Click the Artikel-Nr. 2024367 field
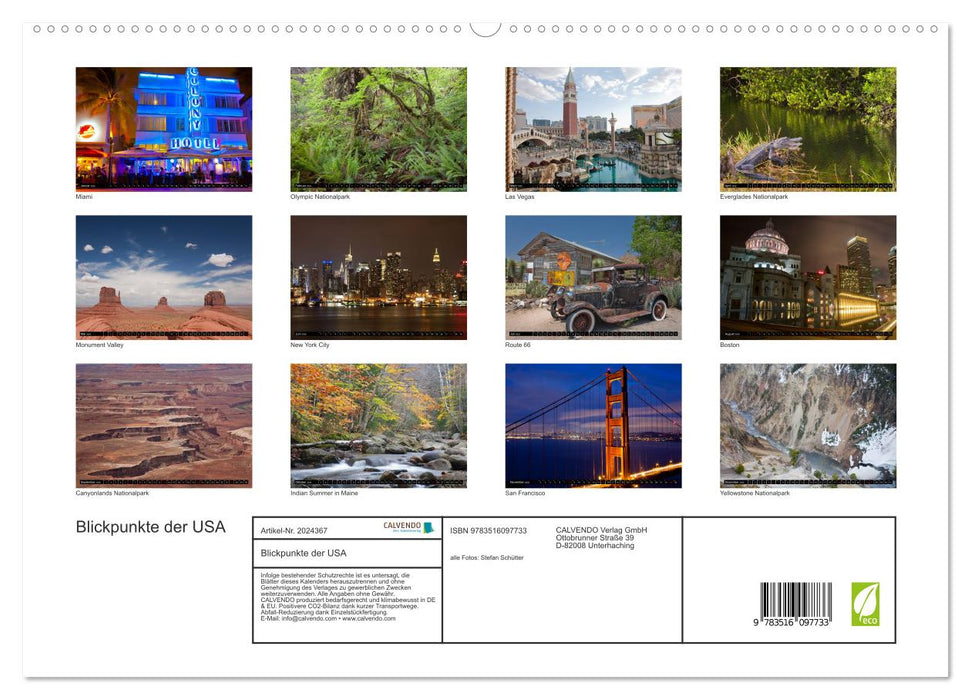This screenshot has height=700, width=971. pyautogui.click(x=292, y=531)
